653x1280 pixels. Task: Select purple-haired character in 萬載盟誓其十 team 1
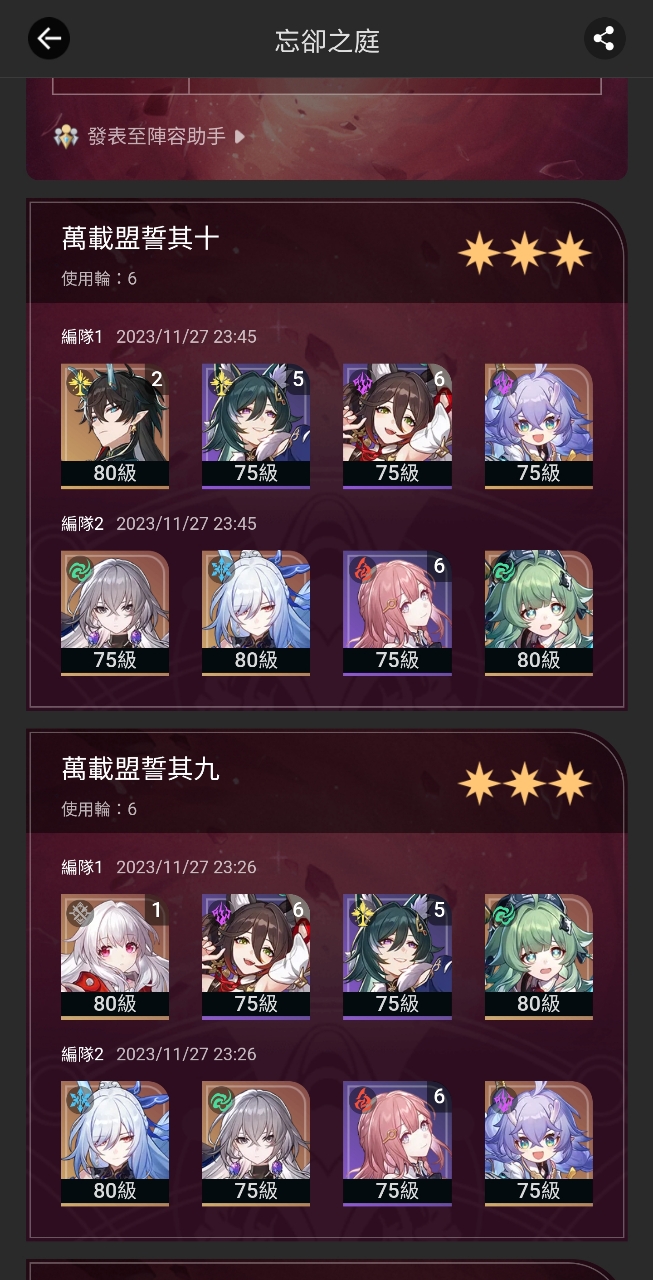click(539, 426)
